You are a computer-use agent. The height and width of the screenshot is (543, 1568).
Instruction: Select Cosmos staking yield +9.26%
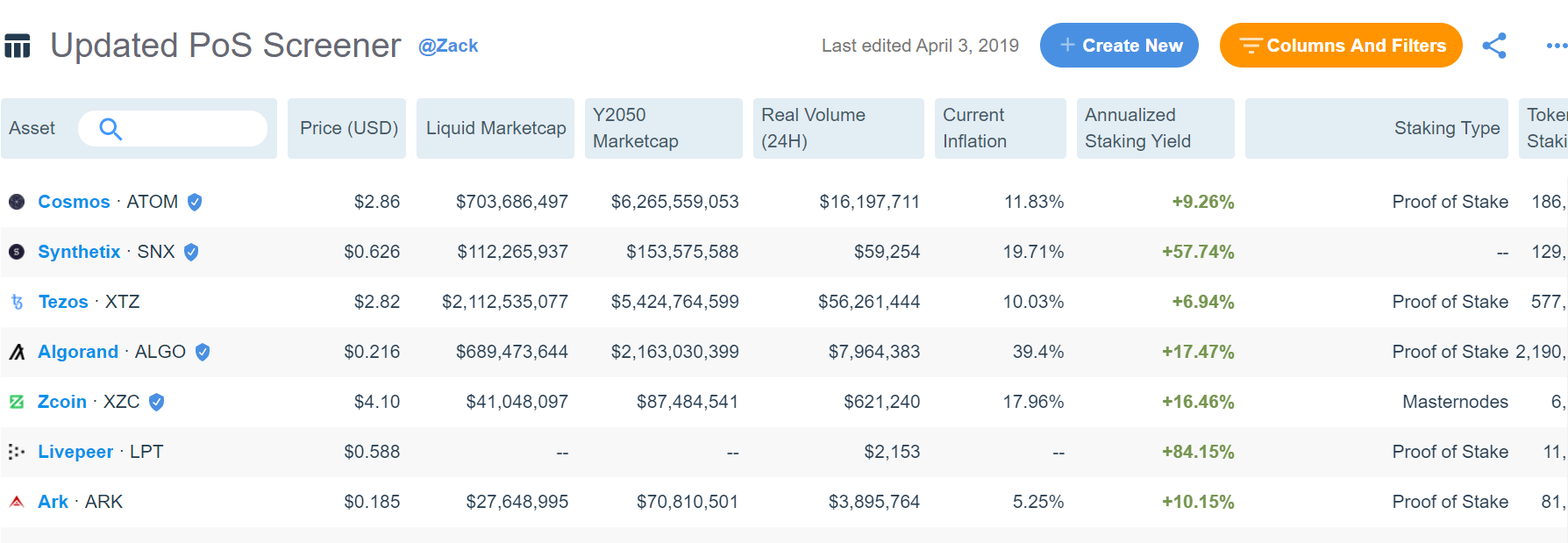point(1203,202)
